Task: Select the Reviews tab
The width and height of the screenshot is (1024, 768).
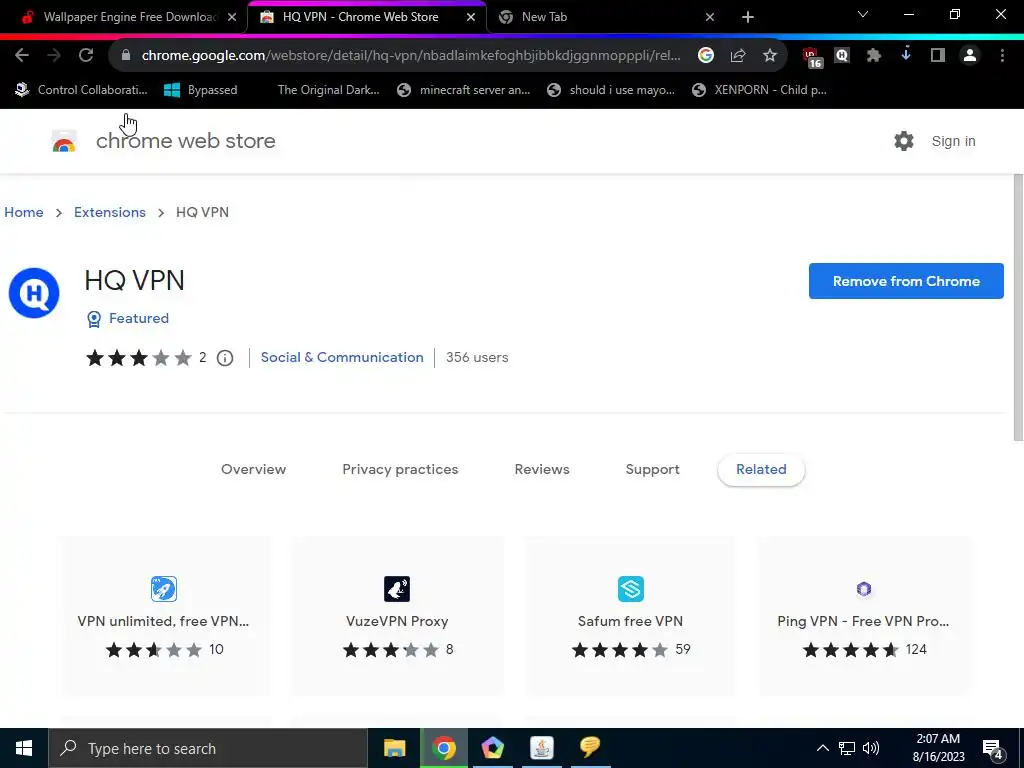Action: [x=542, y=470]
